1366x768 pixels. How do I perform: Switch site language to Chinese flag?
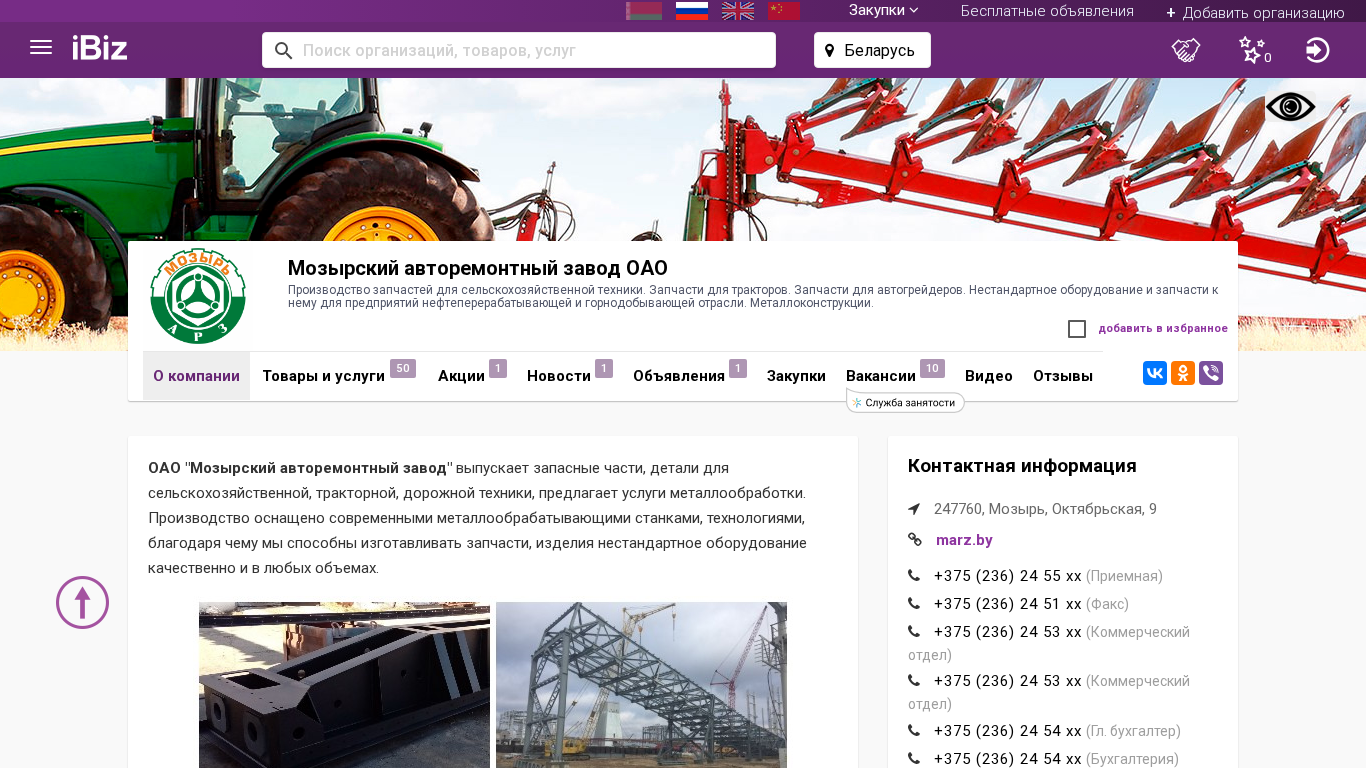[x=784, y=11]
